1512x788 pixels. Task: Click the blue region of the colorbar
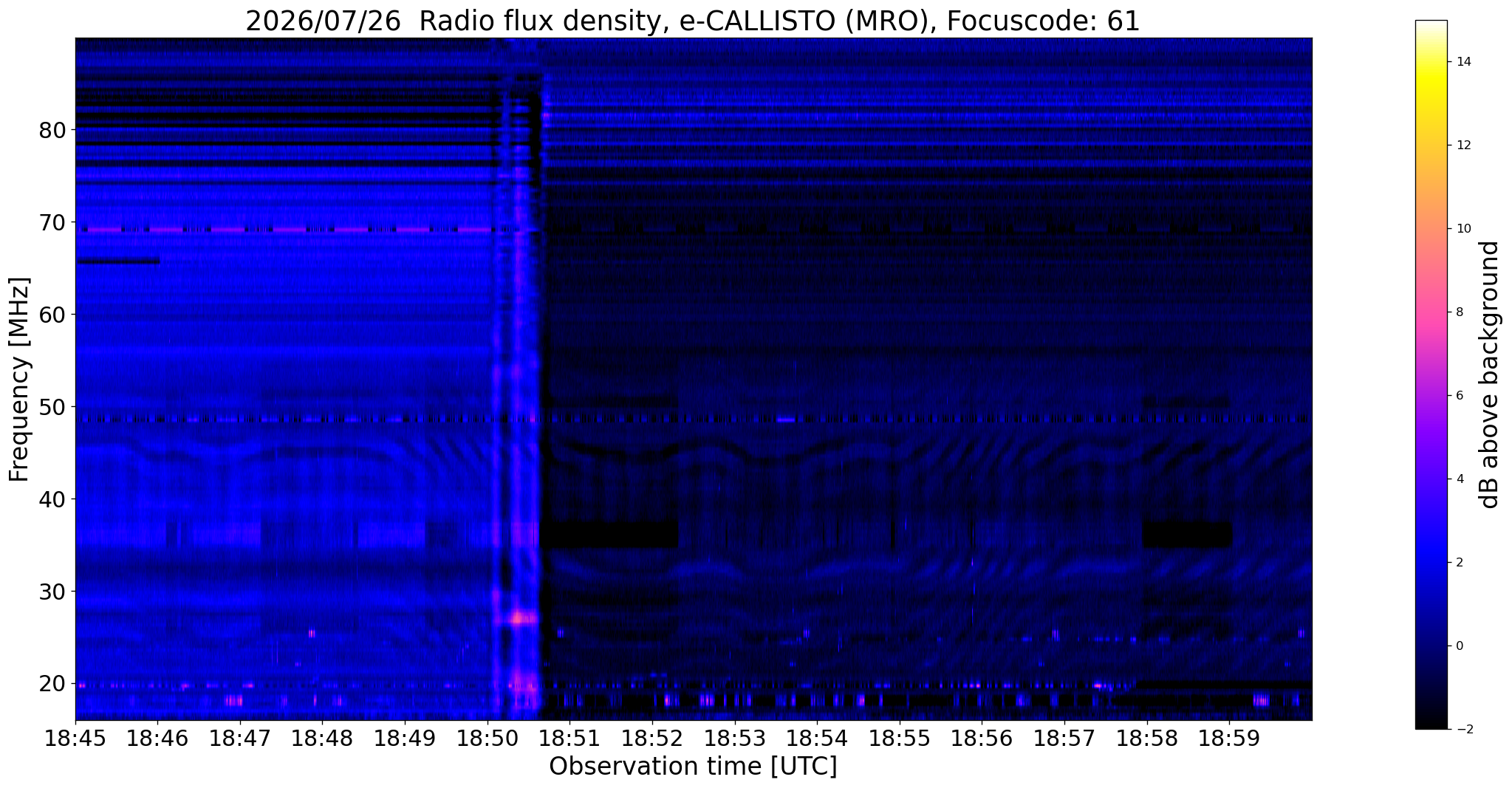click(1431, 554)
